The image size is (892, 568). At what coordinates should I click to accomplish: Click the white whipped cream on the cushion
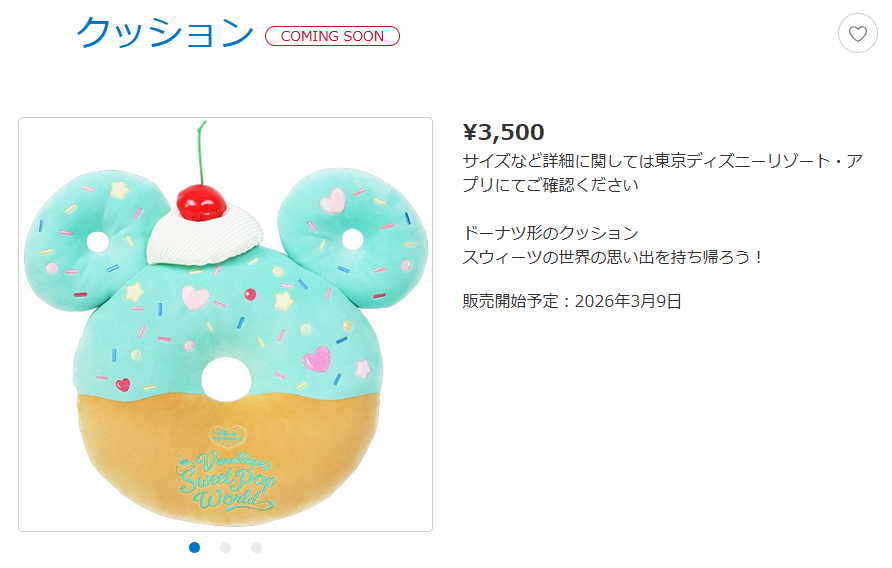point(205,239)
